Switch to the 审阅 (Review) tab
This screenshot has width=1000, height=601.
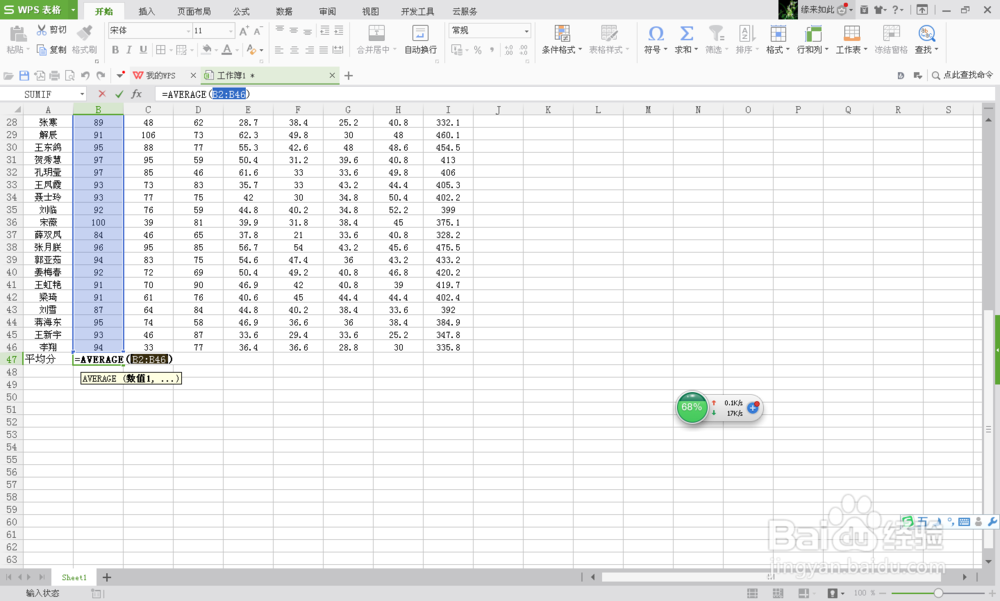click(x=327, y=11)
